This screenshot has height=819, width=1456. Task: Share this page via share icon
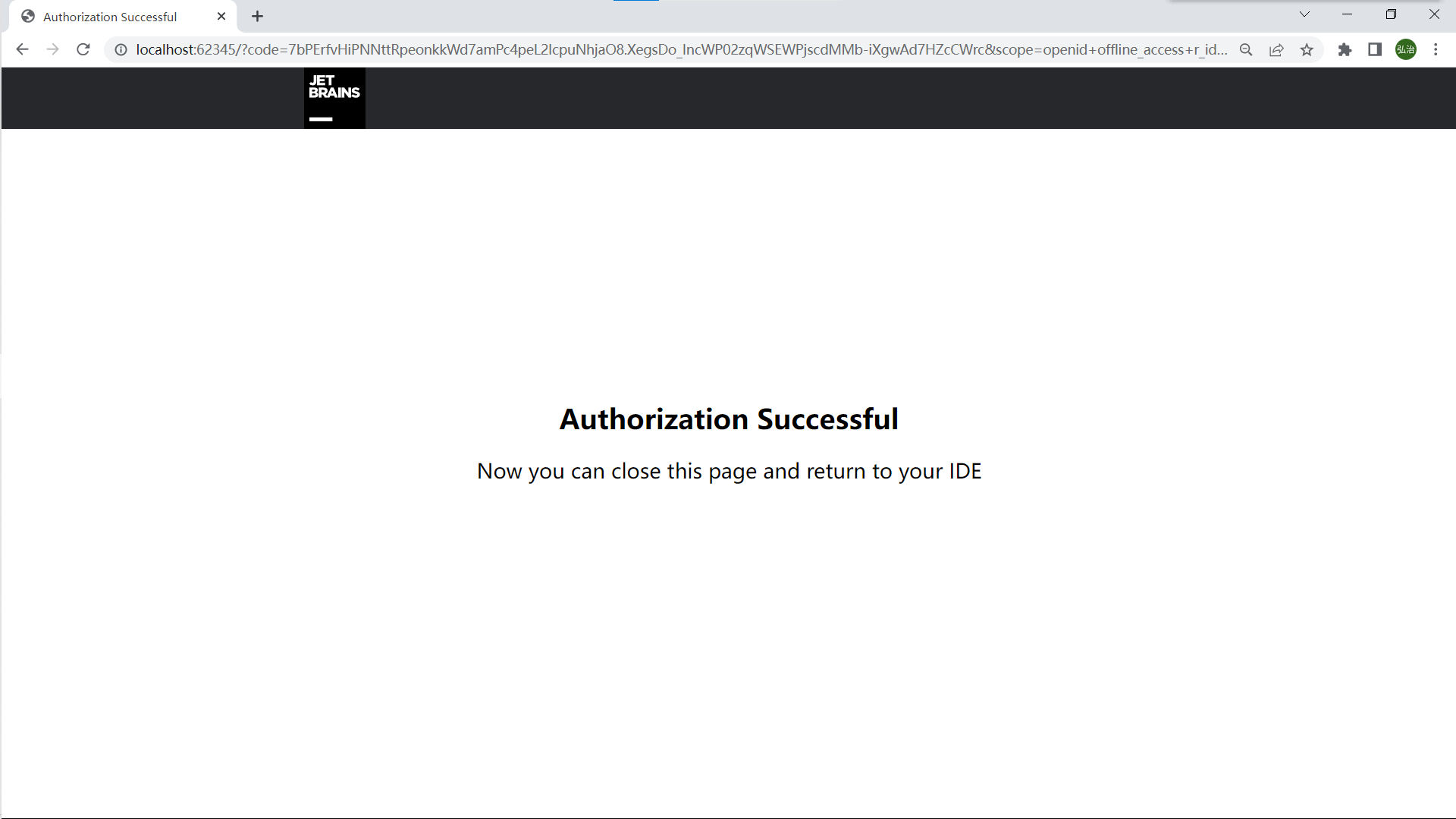1276,49
